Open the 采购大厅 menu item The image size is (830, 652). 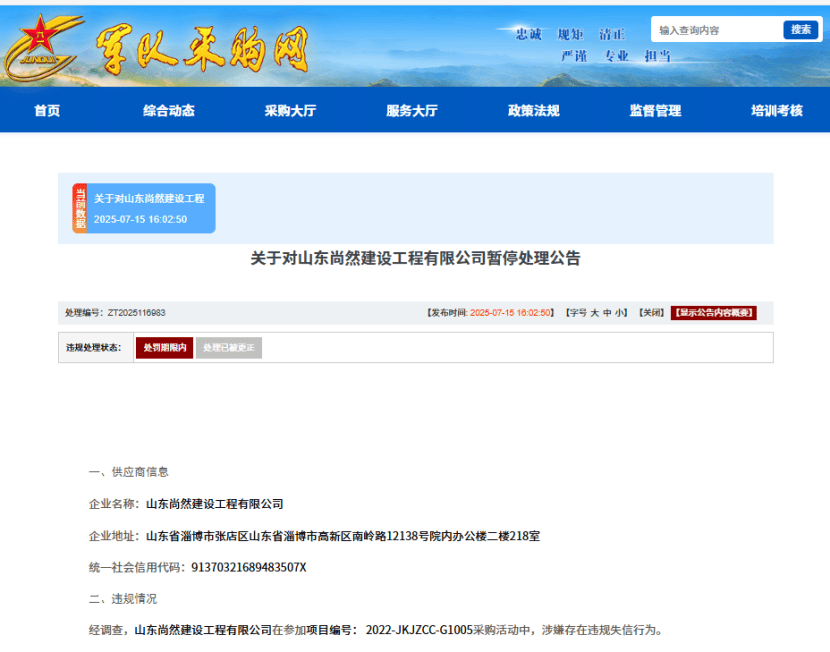click(x=291, y=111)
